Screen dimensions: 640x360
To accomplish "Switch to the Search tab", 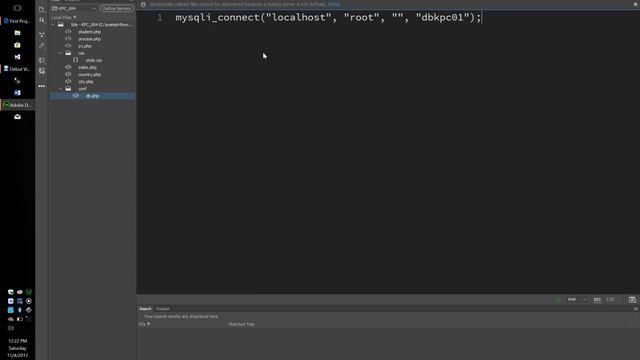I will click(x=145, y=309).
